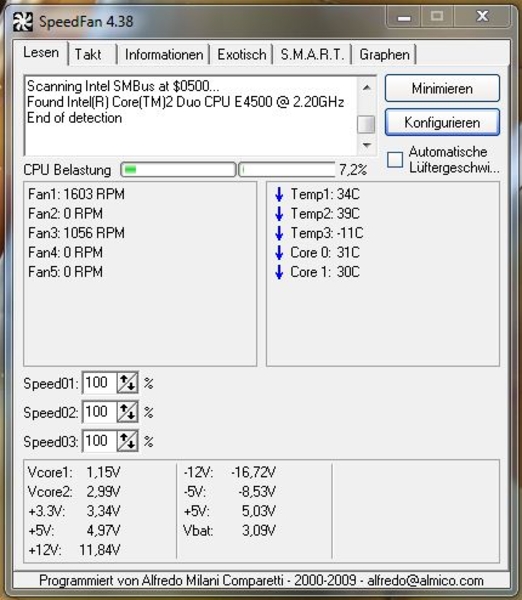The height and width of the screenshot is (600, 522).
Task: Enable Automatische Lüftergeschwindigkeit checkbox
Action: (395, 160)
